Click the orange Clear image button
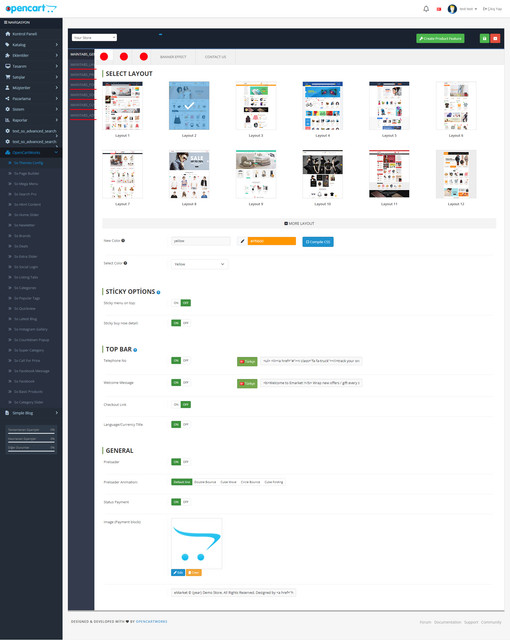 click(x=194, y=573)
